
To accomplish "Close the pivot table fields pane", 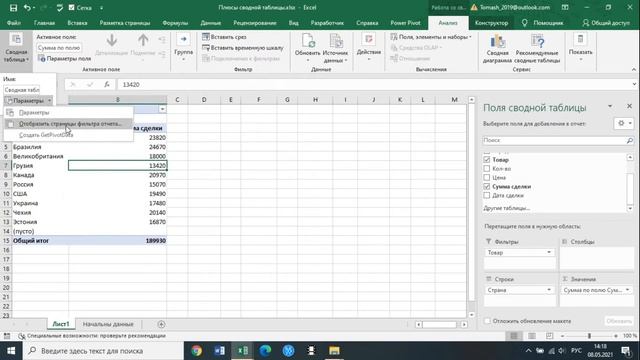I will [629, 106].
